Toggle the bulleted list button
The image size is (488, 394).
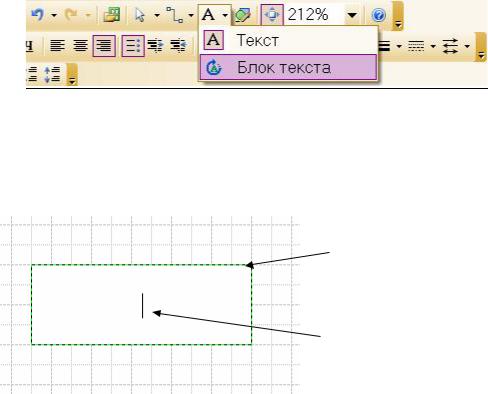[133, 46]
